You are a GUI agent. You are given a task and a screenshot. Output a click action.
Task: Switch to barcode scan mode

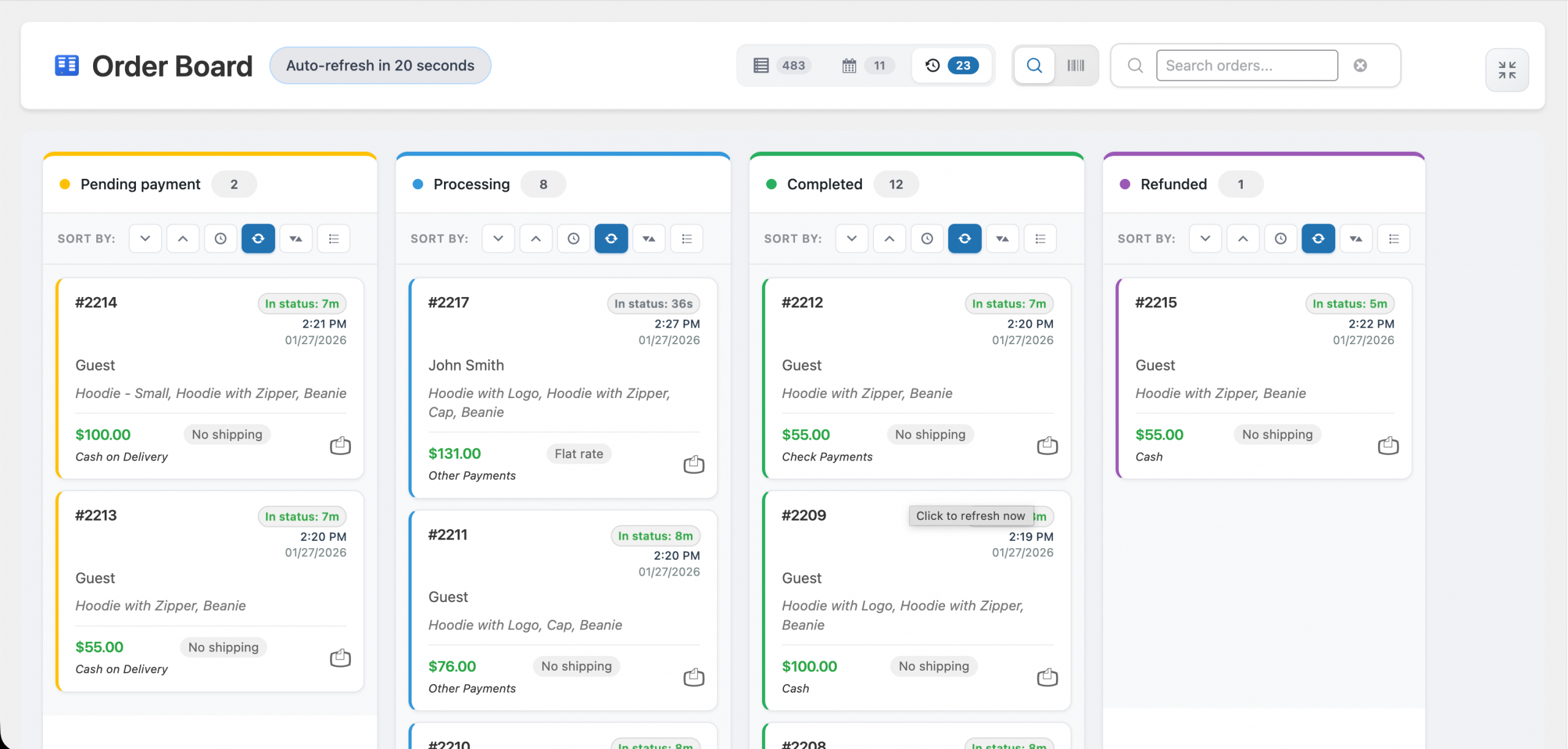1076,66
